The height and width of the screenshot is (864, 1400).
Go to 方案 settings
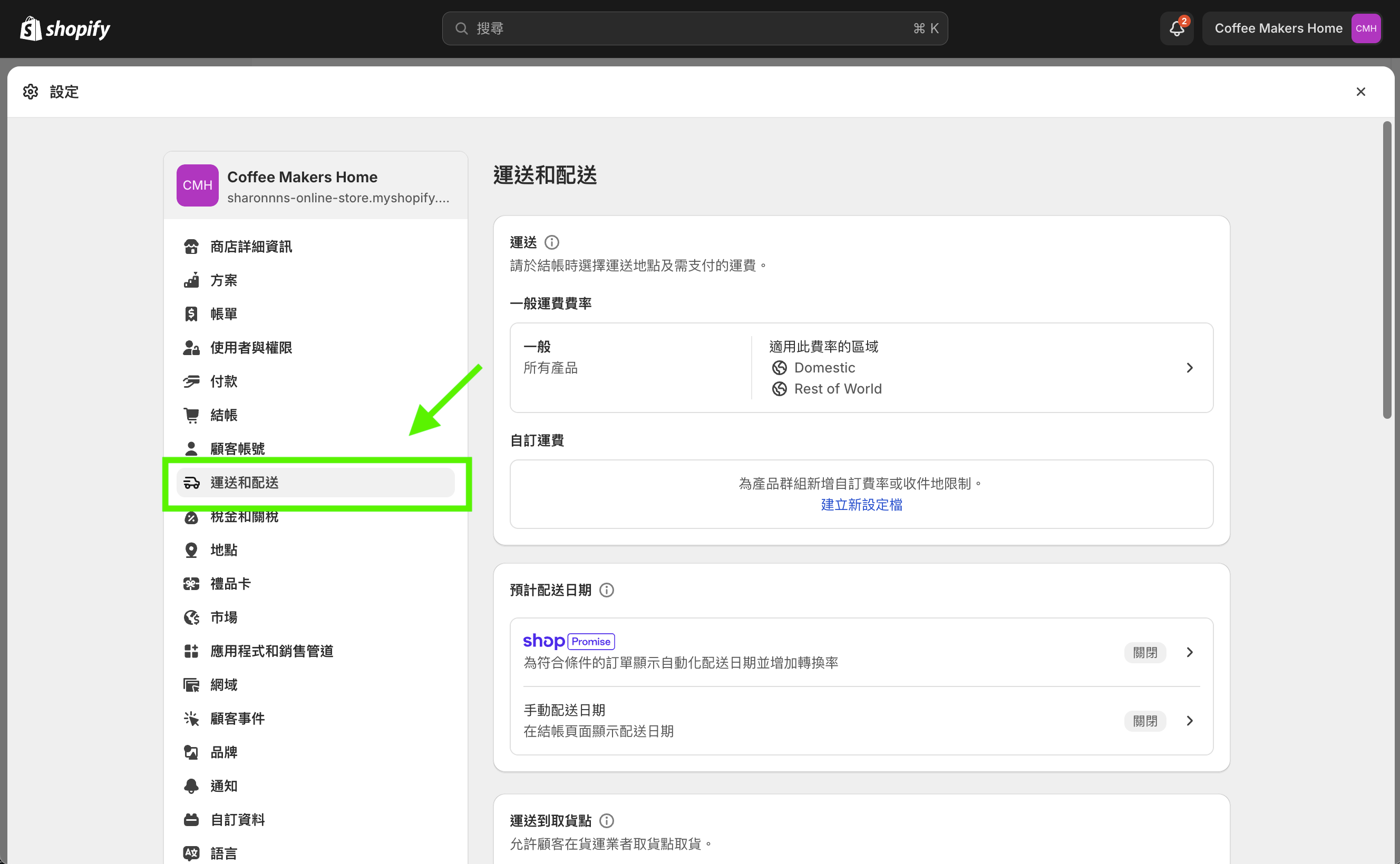tap(316, 281)
